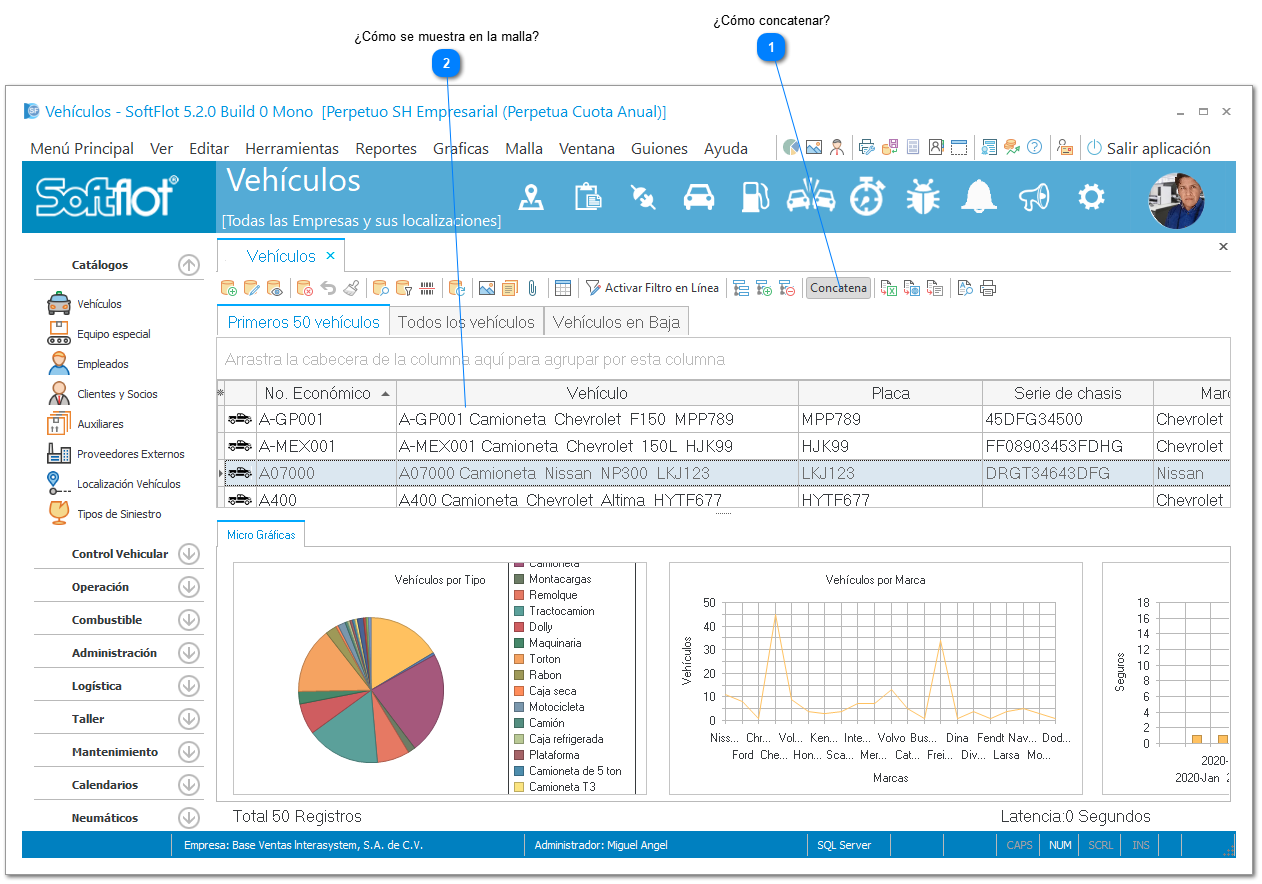Close the Vehículos document tab
This screenshot has height=884, width=1262.
pyautogui.click(x=331, y=256)
